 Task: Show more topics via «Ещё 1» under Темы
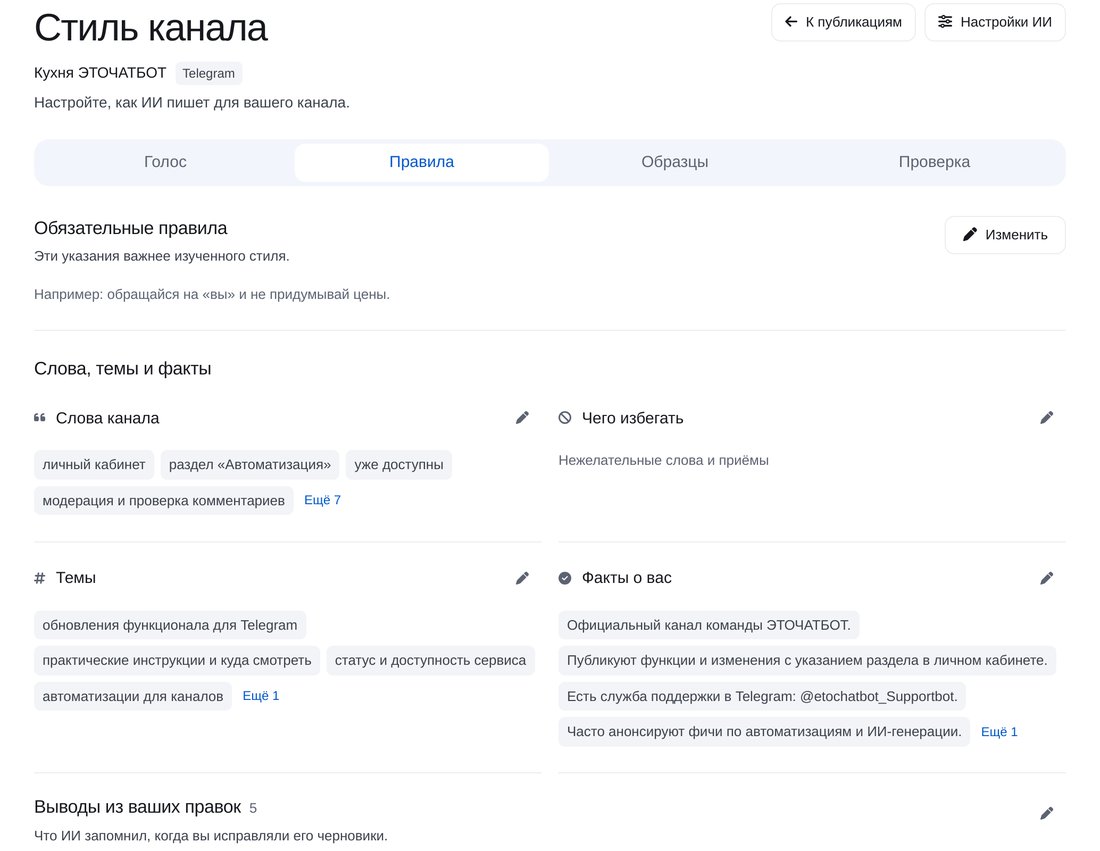coord(261,696)
